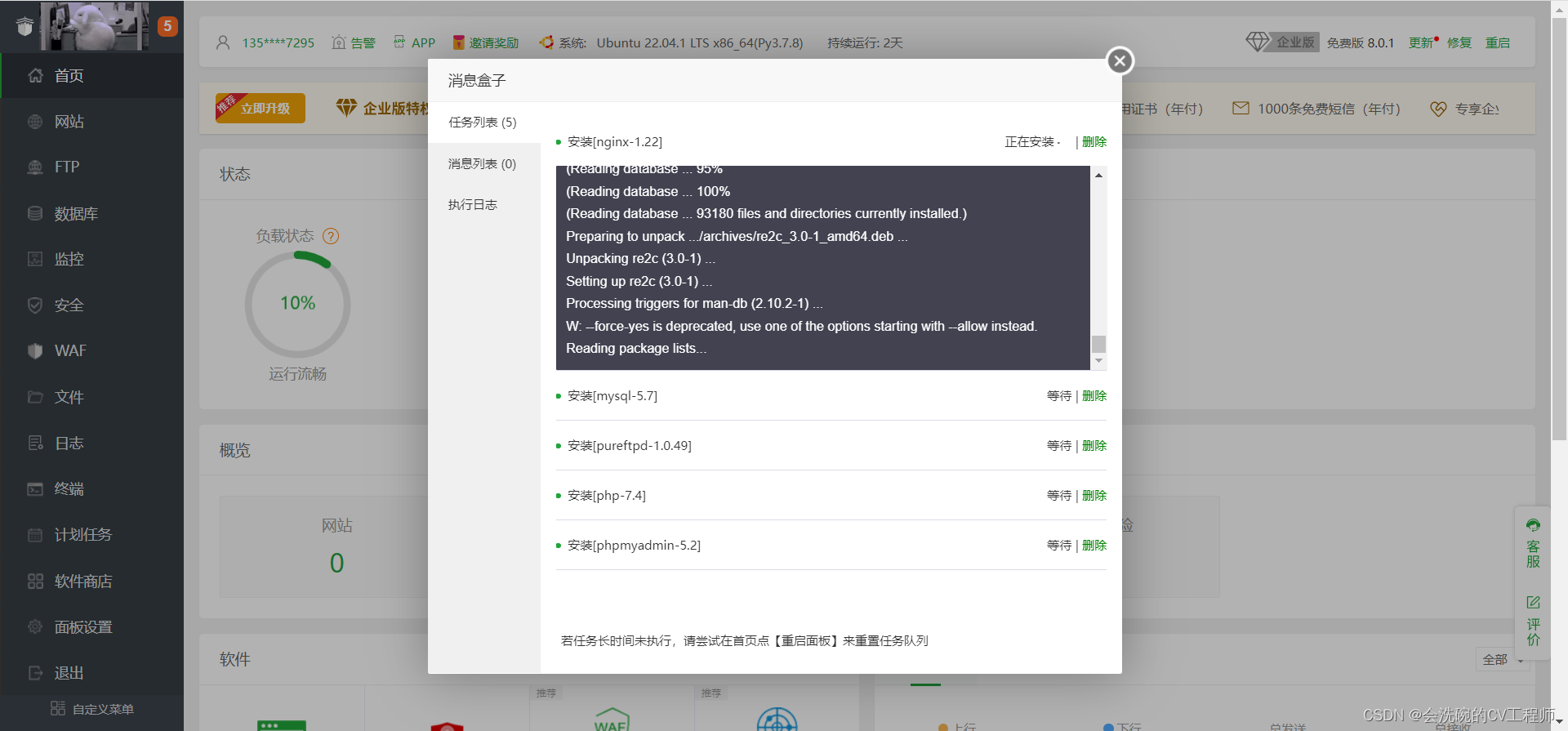Click the install log scrollbar down arrow
This screenshot has height=731, width=1568.
click(1099, 361)
